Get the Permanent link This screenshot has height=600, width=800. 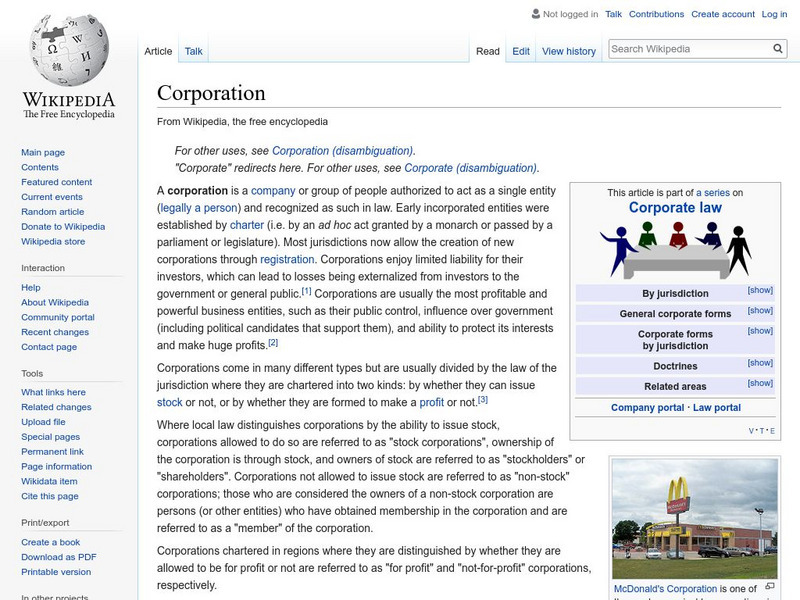(x=53, y=452)
